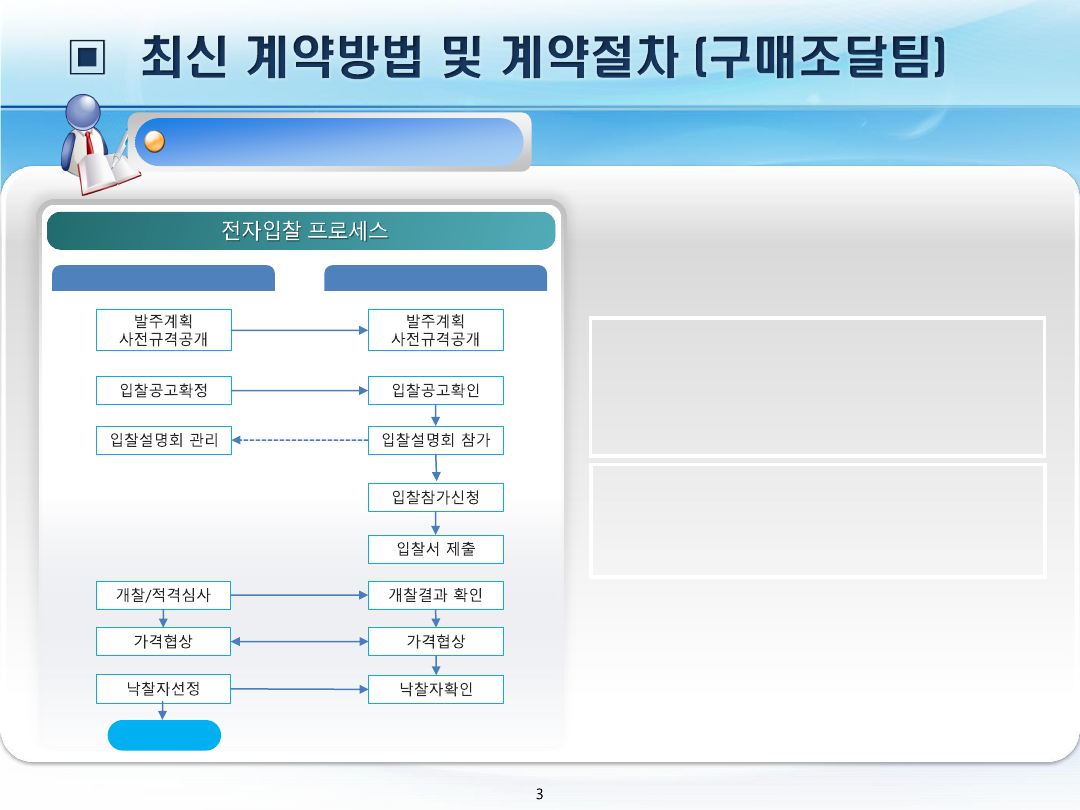
Task: Click the upper empty white text box
Action: [x=817, y=387]
